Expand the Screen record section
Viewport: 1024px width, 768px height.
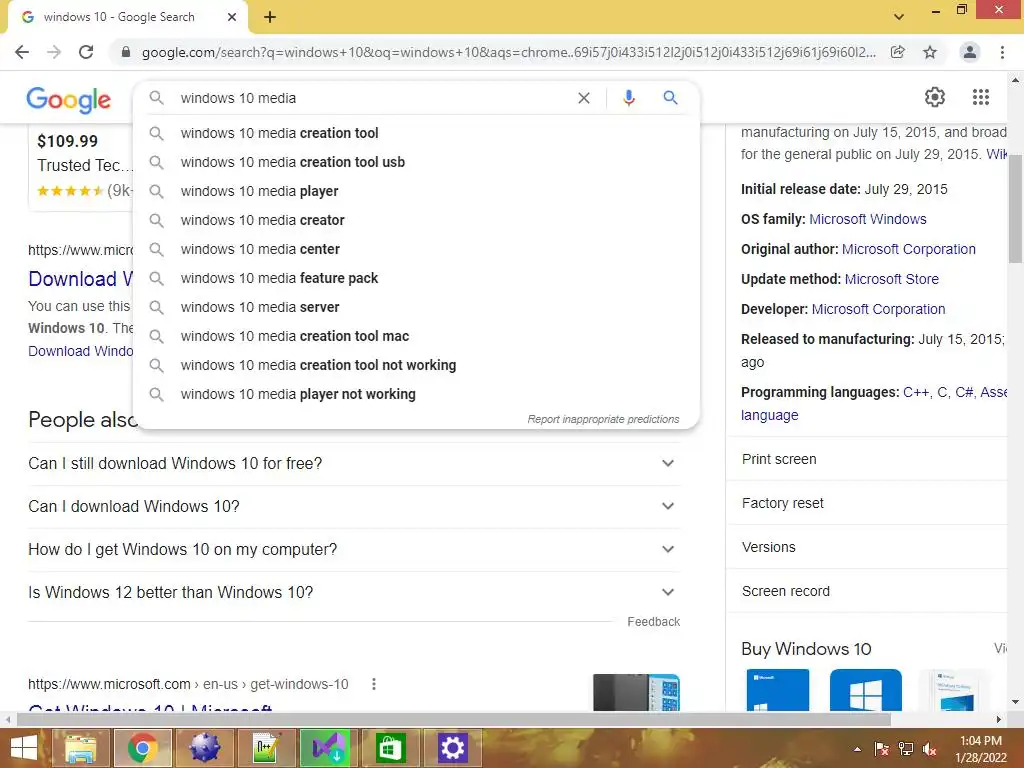[866, 591]
